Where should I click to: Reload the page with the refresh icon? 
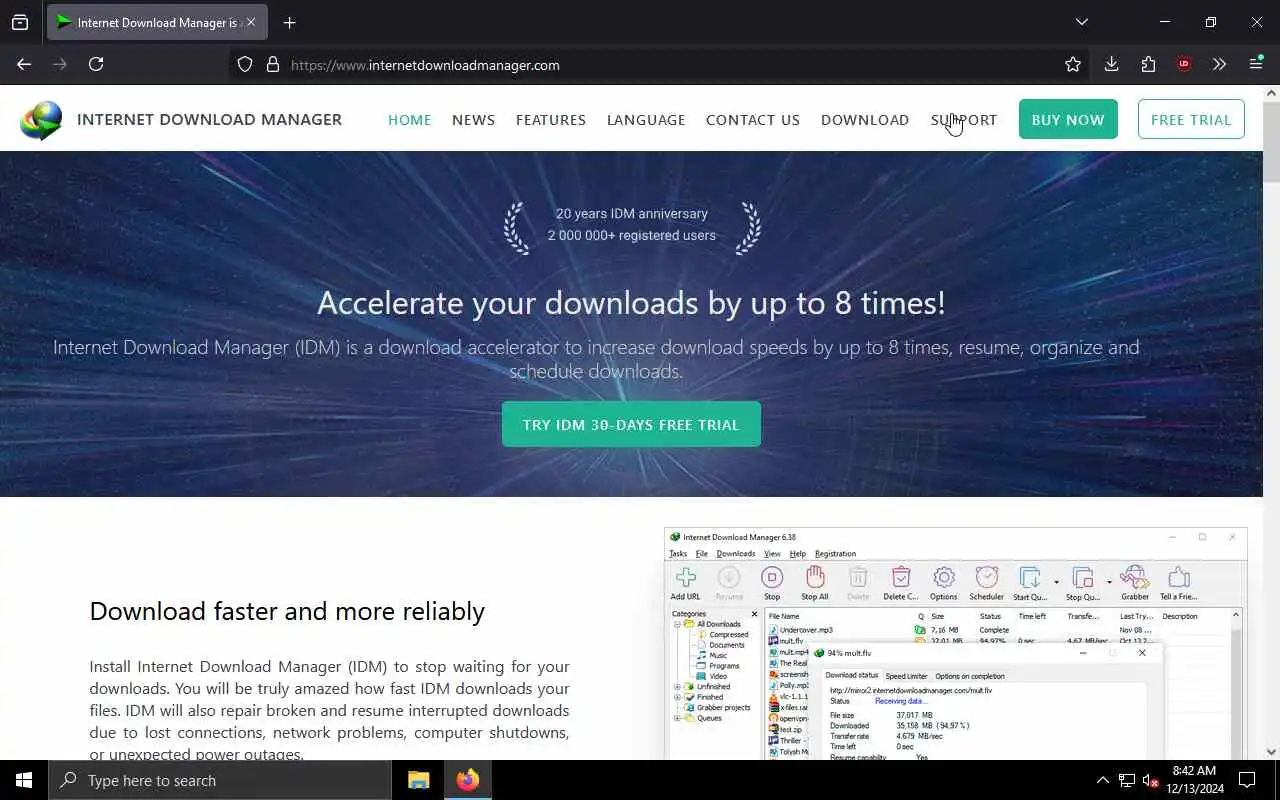(x=96, y=64)
